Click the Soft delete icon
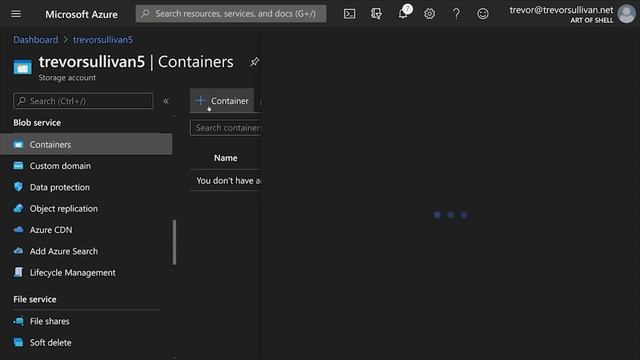The image size is (640, 360). pos(18,342)
